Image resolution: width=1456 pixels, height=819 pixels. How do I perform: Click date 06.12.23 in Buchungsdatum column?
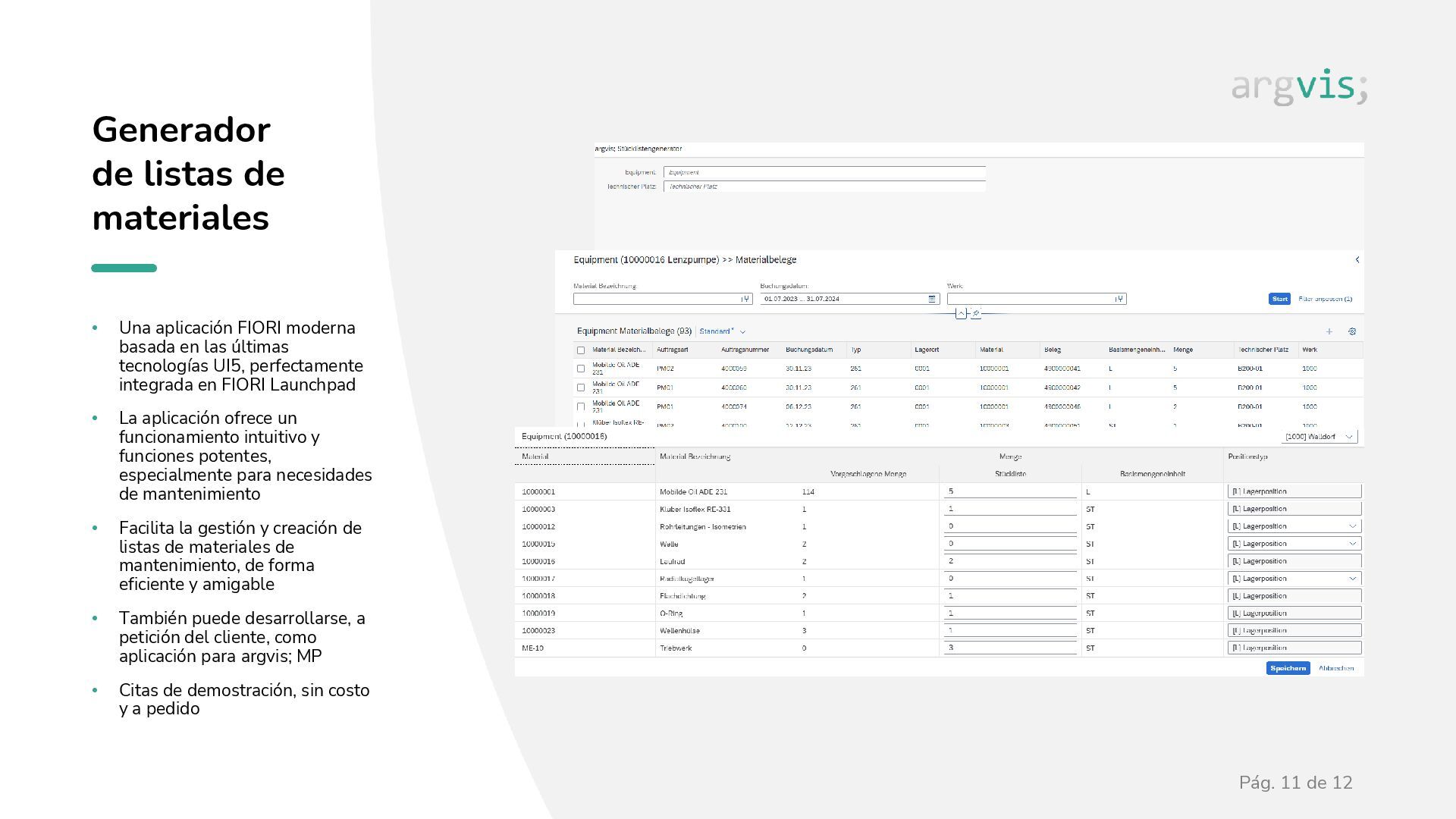(798, 407)
